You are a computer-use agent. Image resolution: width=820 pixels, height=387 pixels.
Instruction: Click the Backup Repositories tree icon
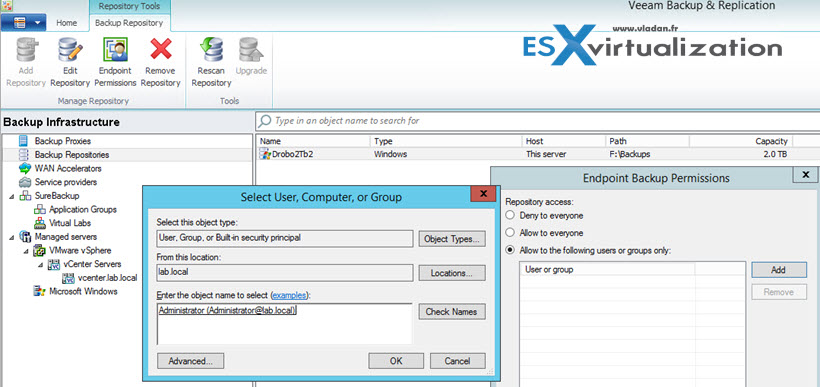24,155
